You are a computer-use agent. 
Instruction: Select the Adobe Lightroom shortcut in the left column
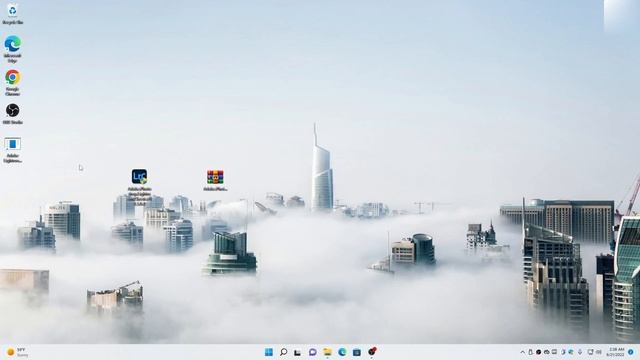12,150
